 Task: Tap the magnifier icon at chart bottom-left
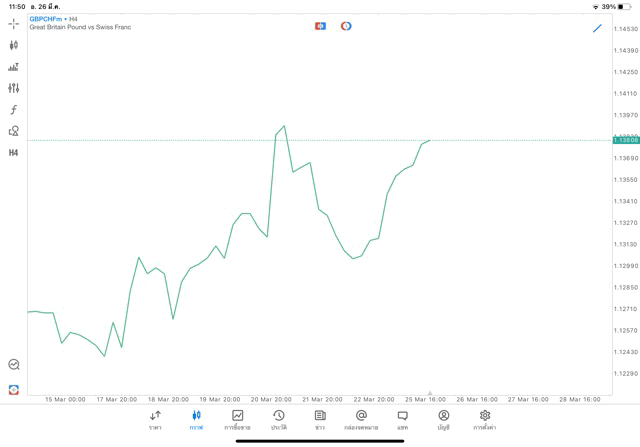pos(13,365)
